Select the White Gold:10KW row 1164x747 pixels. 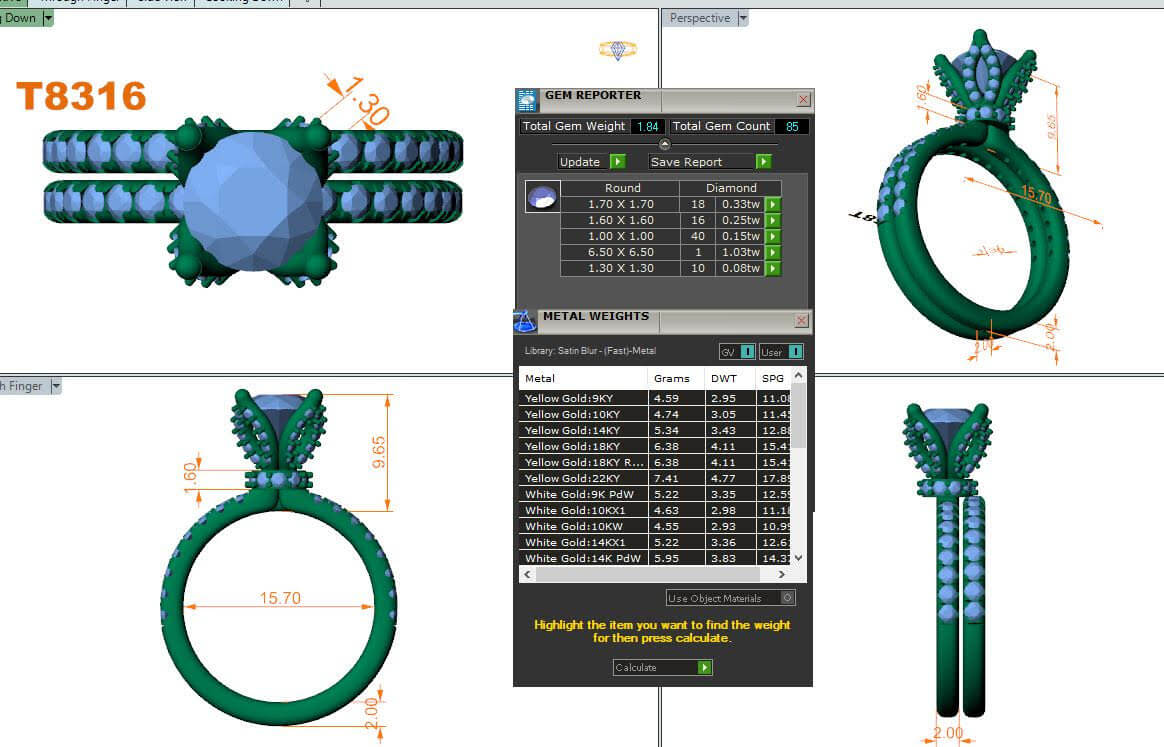click(654, 526)
